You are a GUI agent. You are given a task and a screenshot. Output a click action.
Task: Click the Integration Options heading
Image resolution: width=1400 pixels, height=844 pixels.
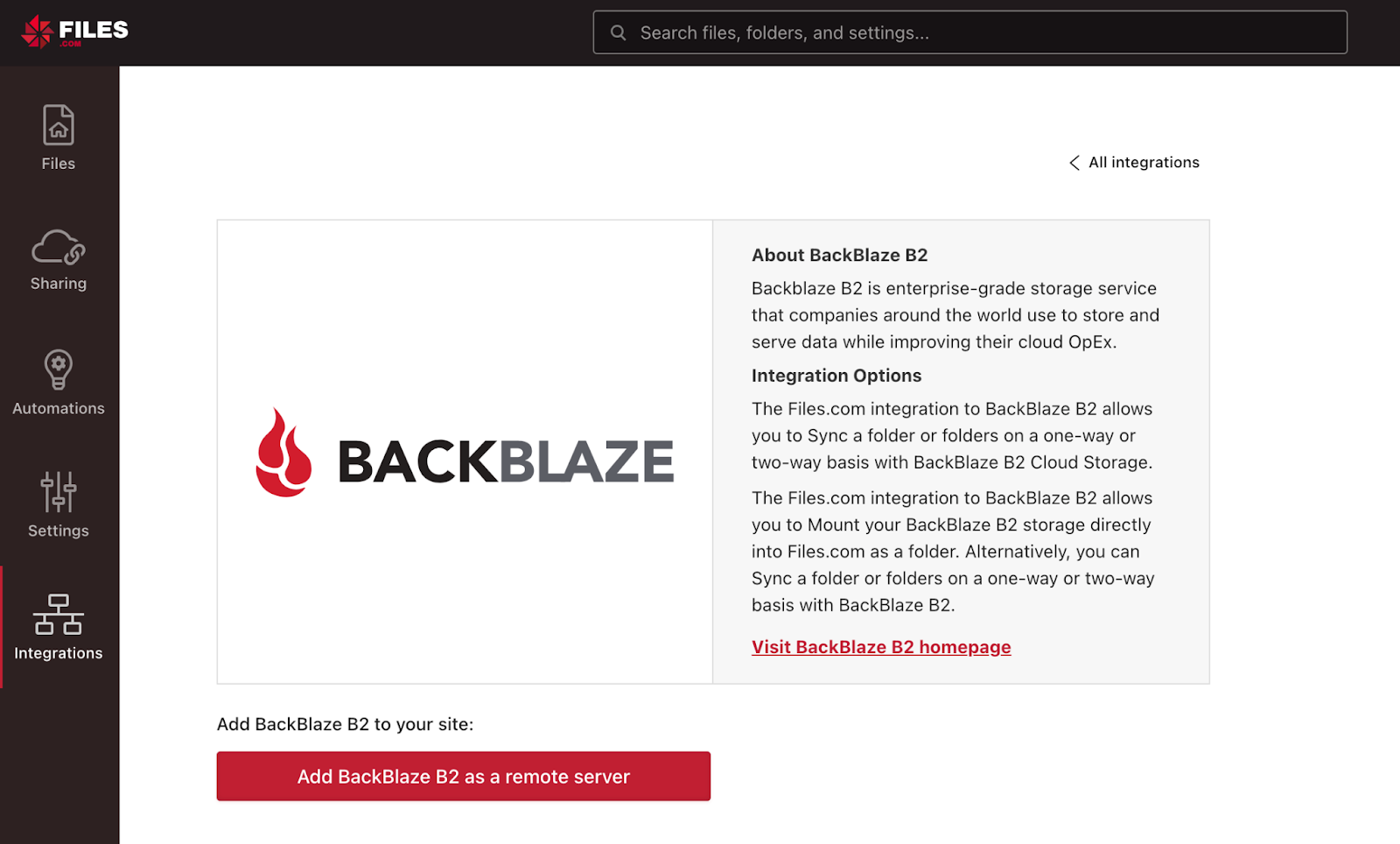(x=836, y=376)
